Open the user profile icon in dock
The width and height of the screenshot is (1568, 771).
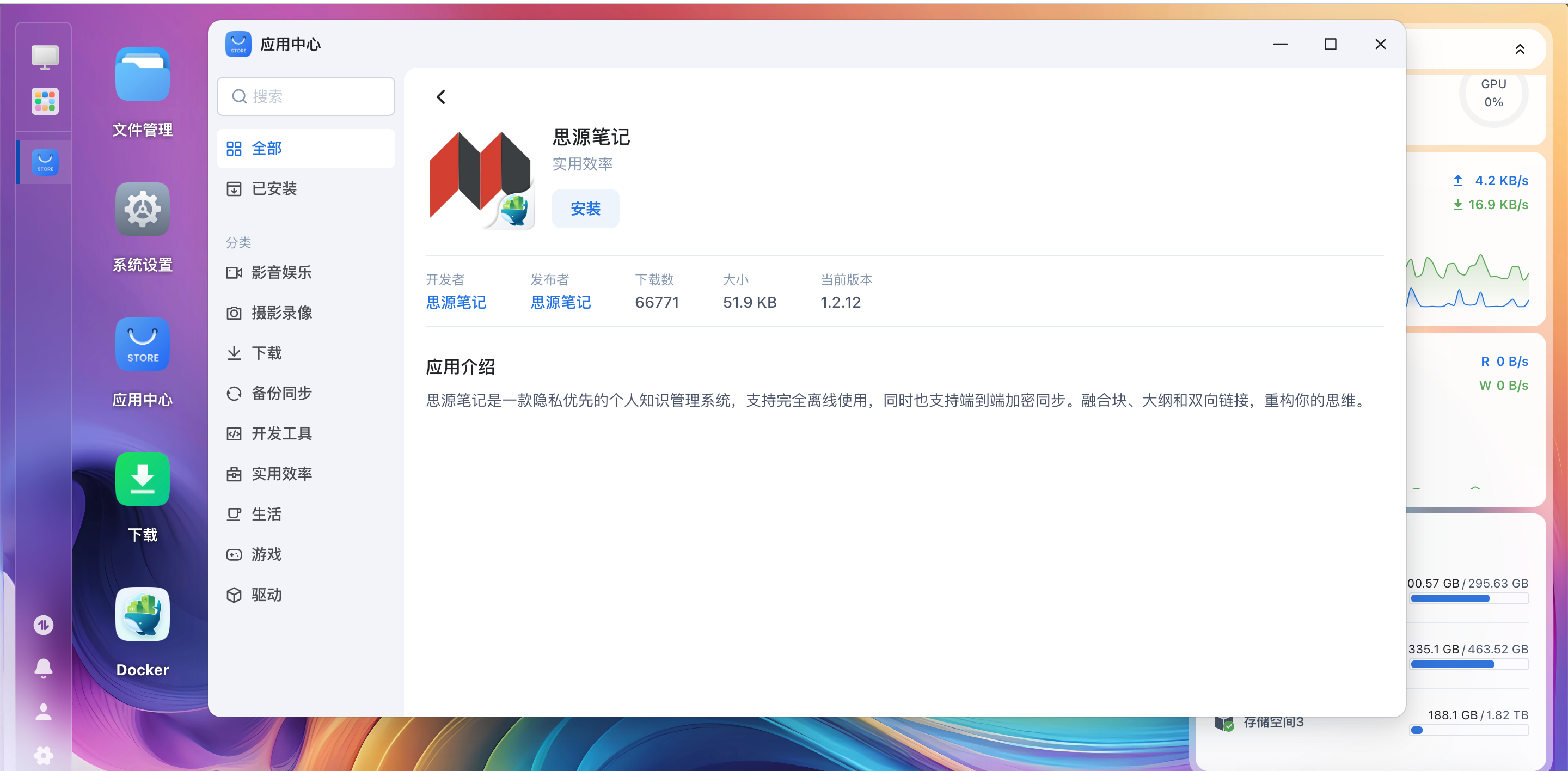point(43,711)
